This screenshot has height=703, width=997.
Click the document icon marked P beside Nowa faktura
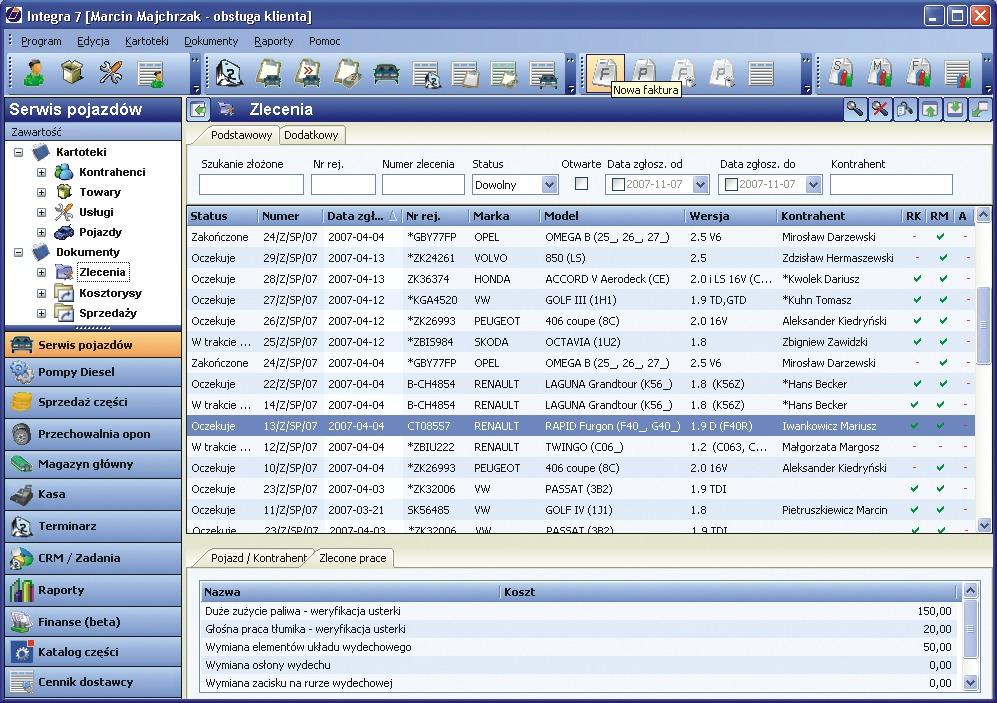643,69
